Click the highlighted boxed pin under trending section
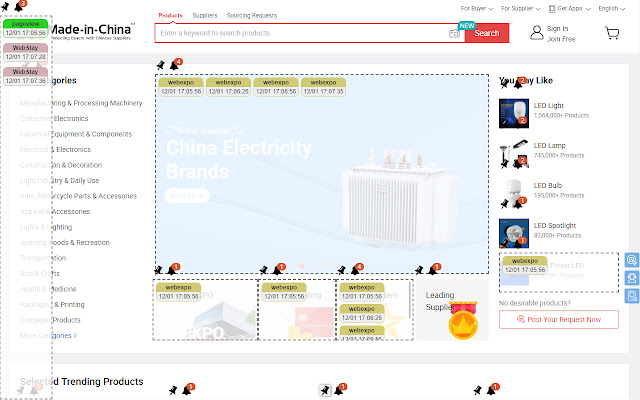The width and height of the screenshot is (640, 400). pyautogui.click(x=325, y=391)
